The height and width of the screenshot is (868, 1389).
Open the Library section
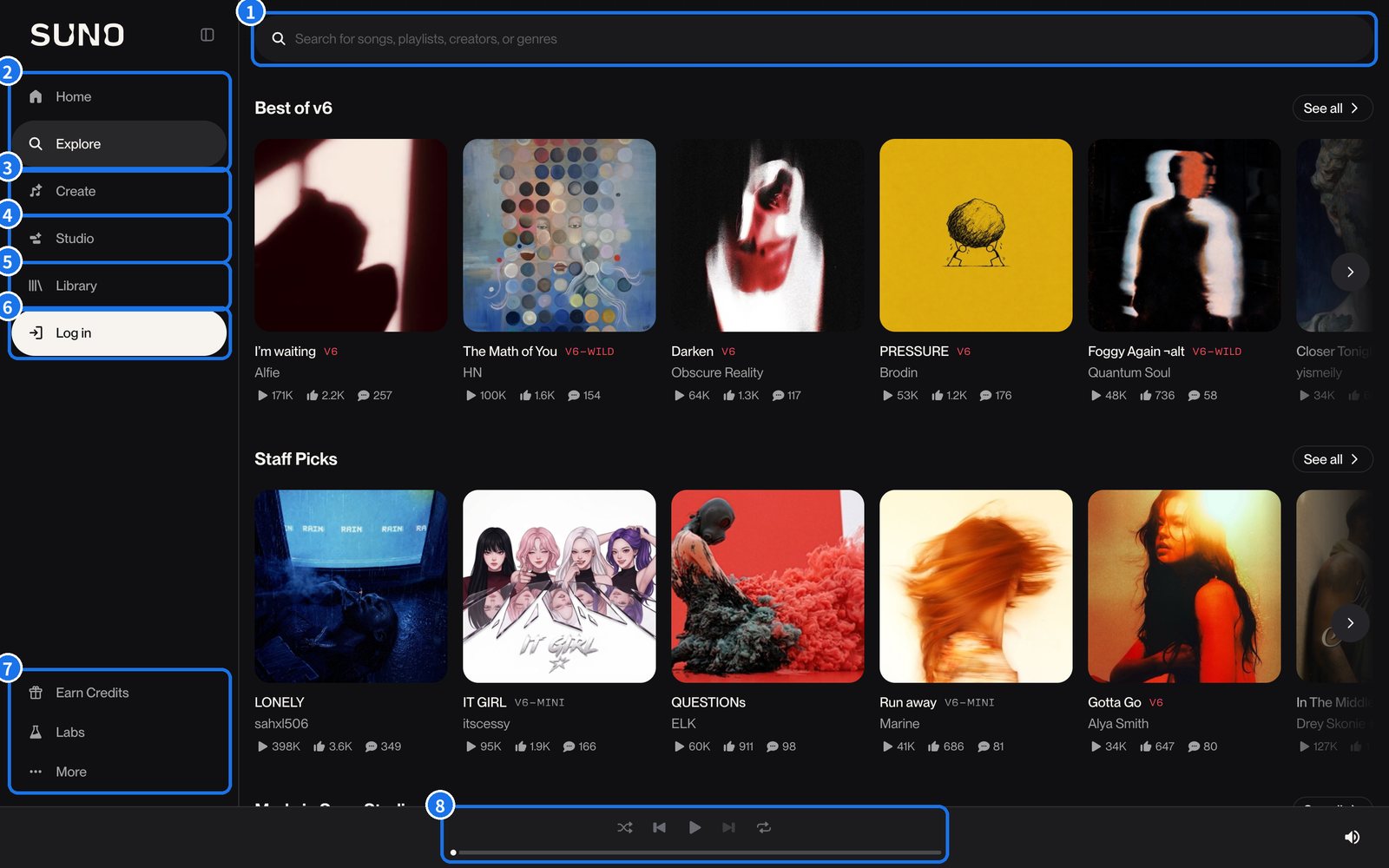(x=119, y=286)
